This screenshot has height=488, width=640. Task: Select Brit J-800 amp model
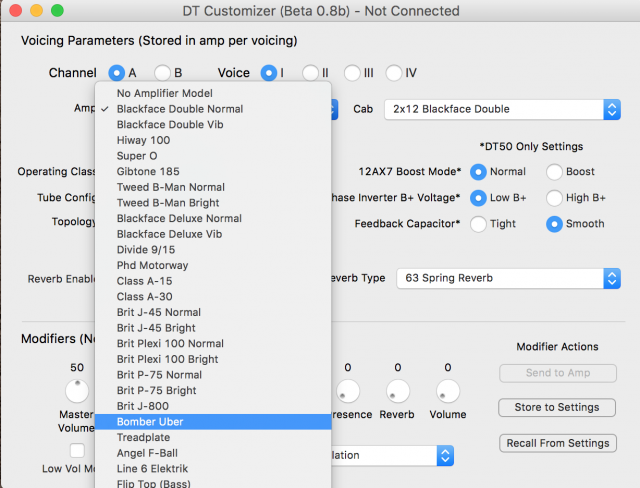coord(213,406)
